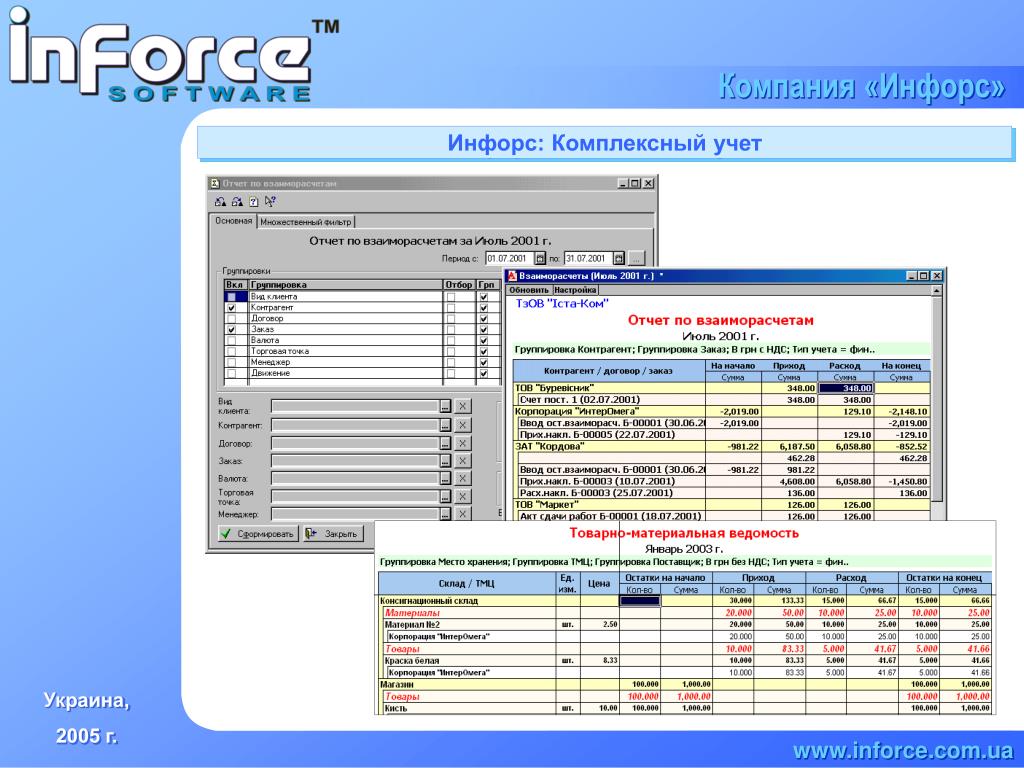Clear the Валюта filter with X
Viewport: 1024px width, 768px height.
[x=462, y=479]
